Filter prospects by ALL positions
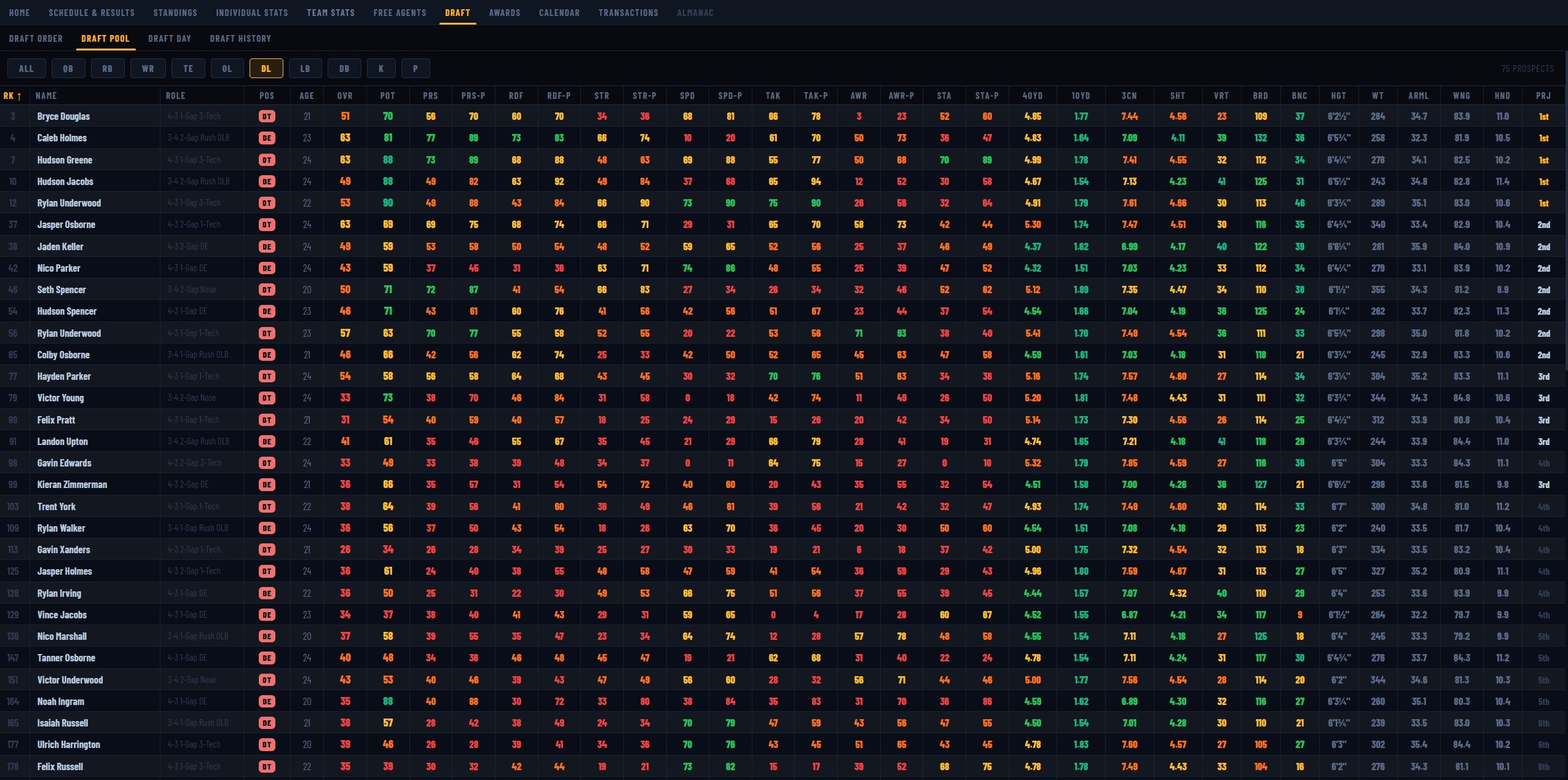The width and height of the screenshot is (1568, 780). point(26,68)
